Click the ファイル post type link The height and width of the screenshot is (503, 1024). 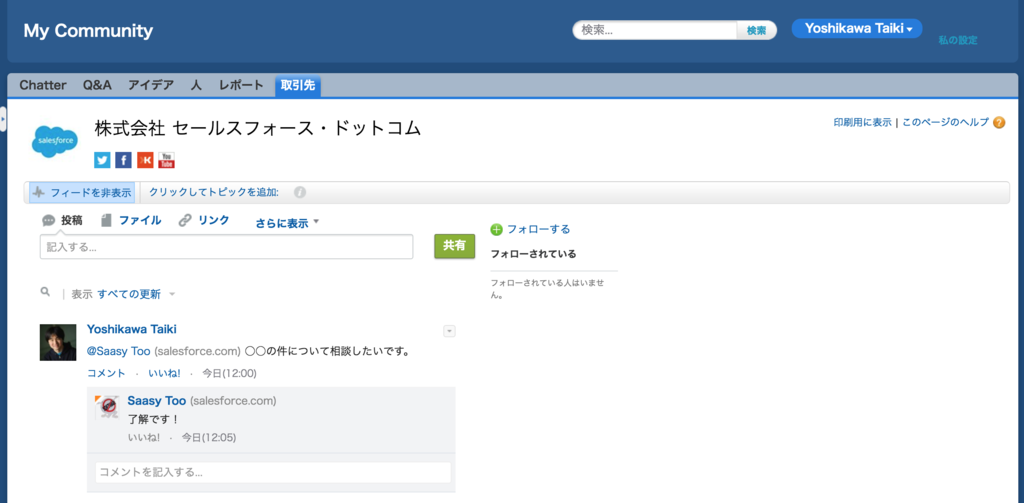pos(140,221)
